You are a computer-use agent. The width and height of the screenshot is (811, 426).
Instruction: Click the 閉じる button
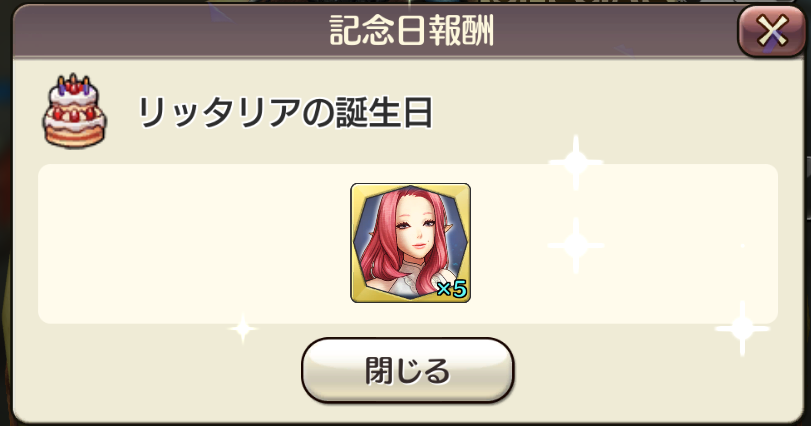point(408,370)
